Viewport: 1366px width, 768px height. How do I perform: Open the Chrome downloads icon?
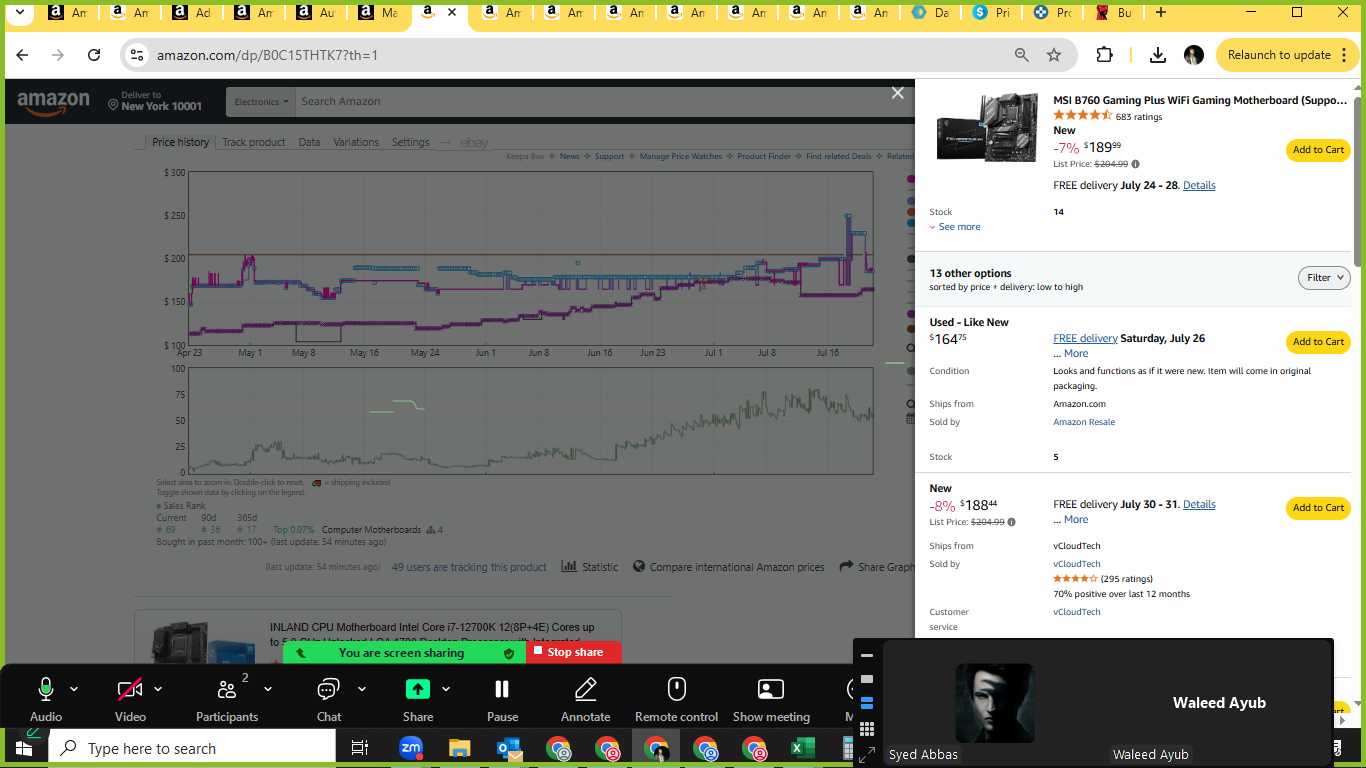click(1158, 55)
